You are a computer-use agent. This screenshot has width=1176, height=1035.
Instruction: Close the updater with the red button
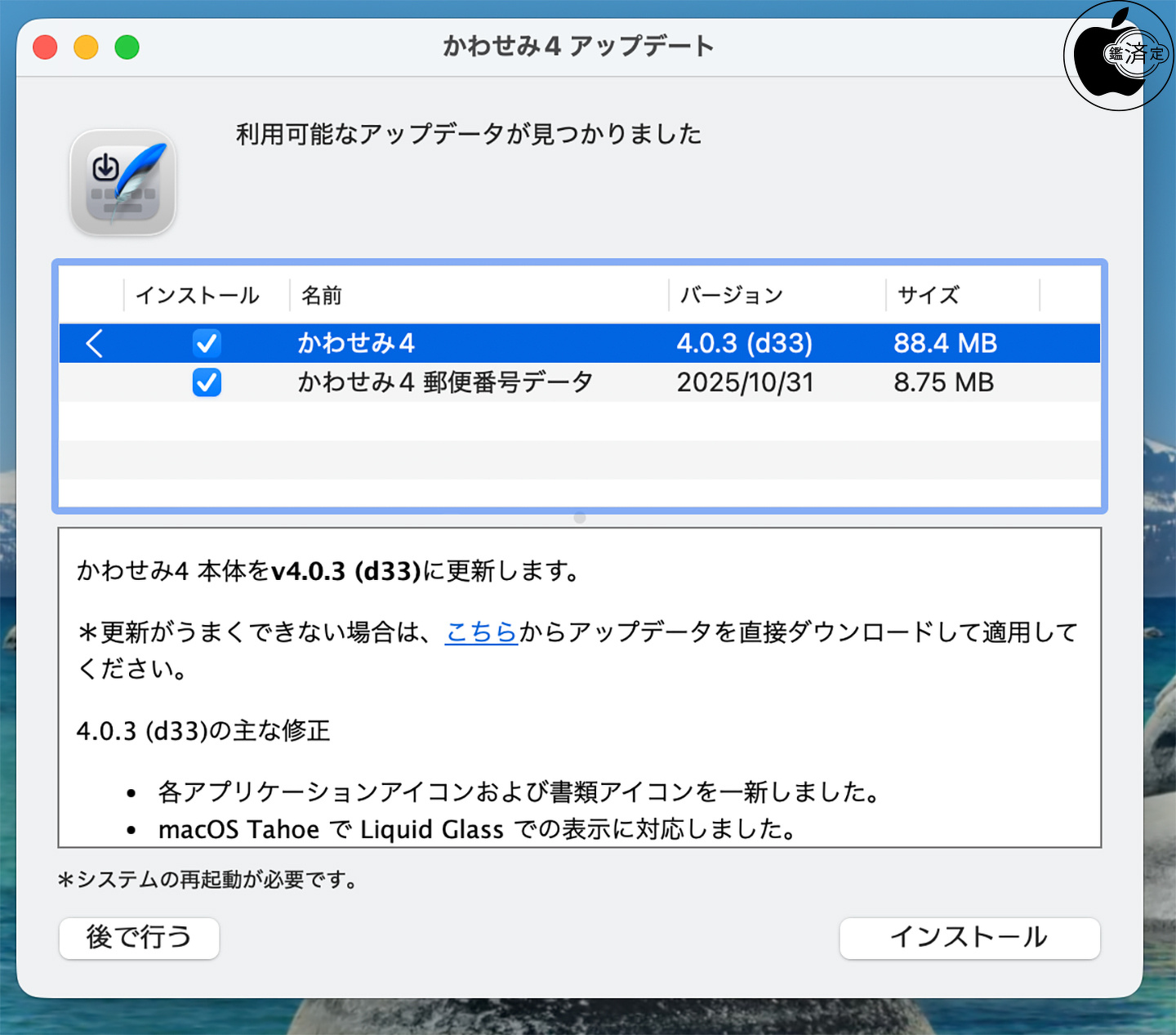tap(45, 47)
